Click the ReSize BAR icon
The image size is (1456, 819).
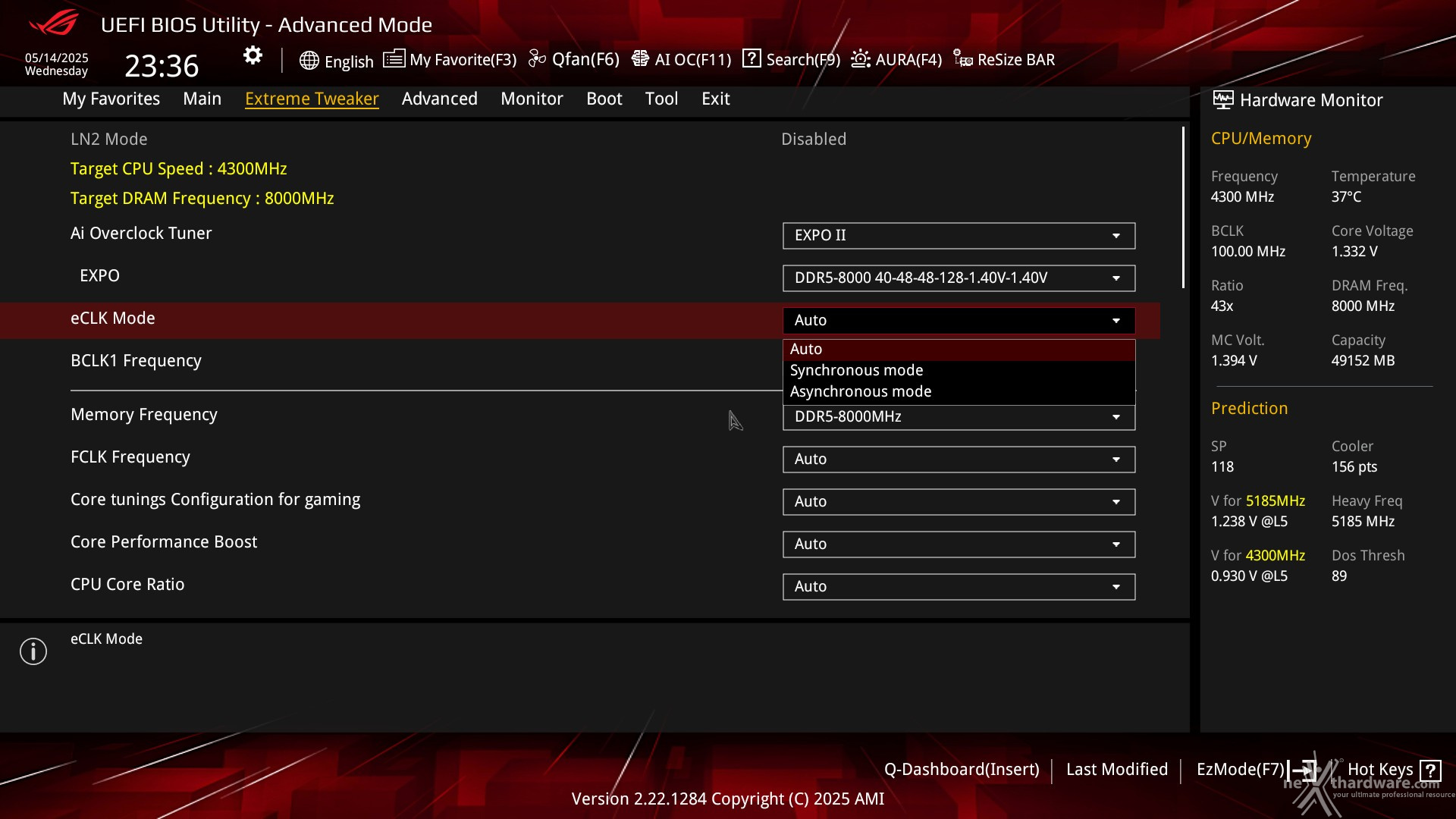pyautogui.click(x=963, y=58)
